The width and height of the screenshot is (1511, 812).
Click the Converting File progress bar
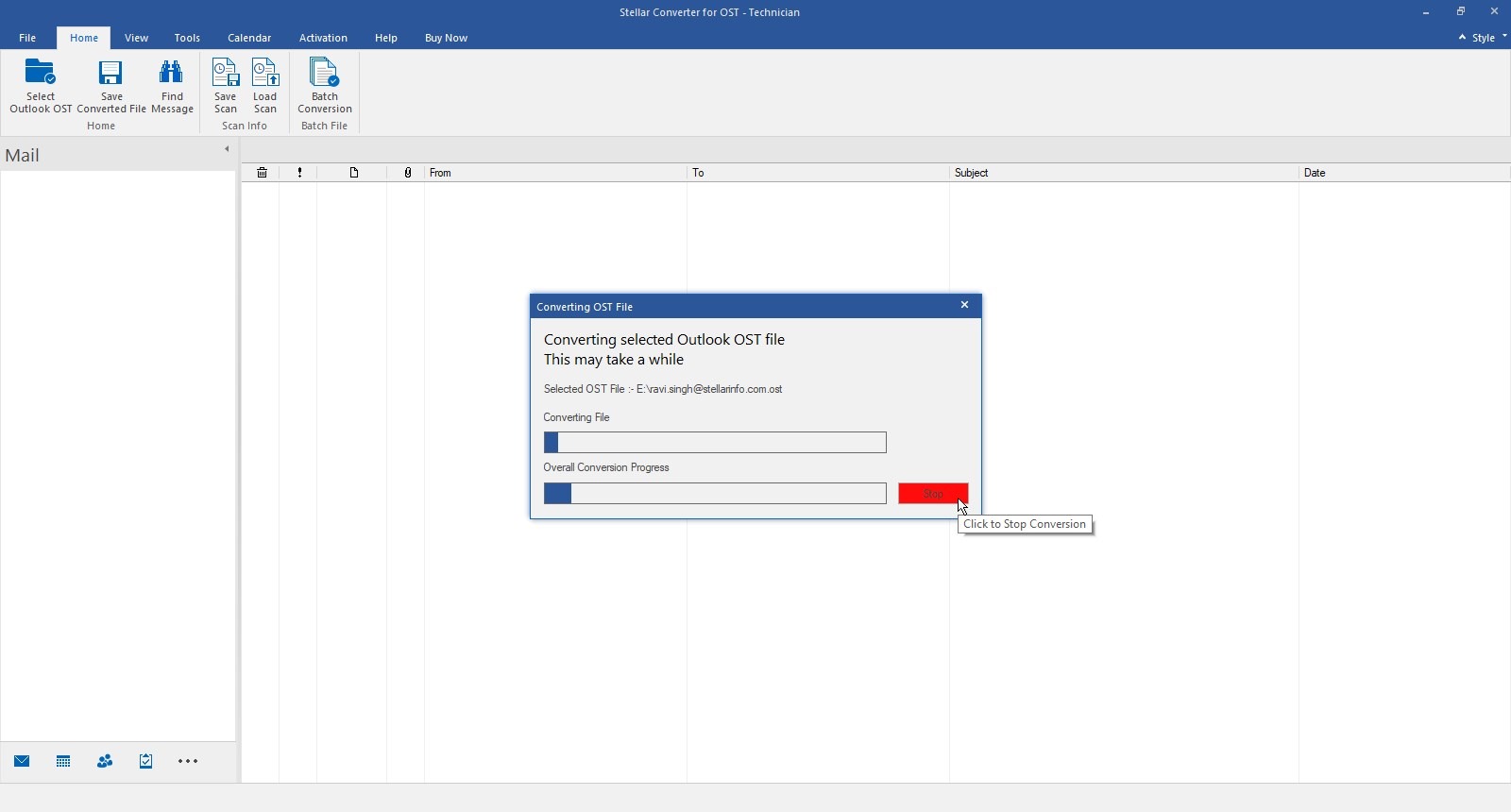click(x=715, y=442)
